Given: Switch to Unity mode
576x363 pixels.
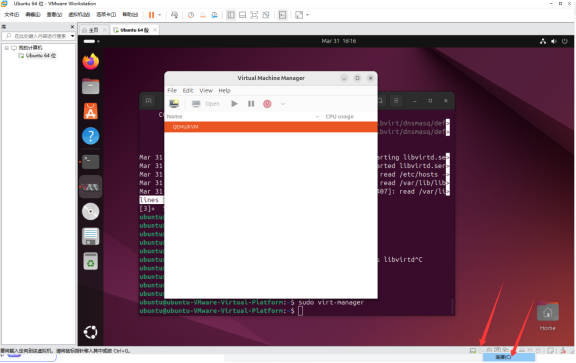Looking at the screenshot, I should [x=266, y=15].
